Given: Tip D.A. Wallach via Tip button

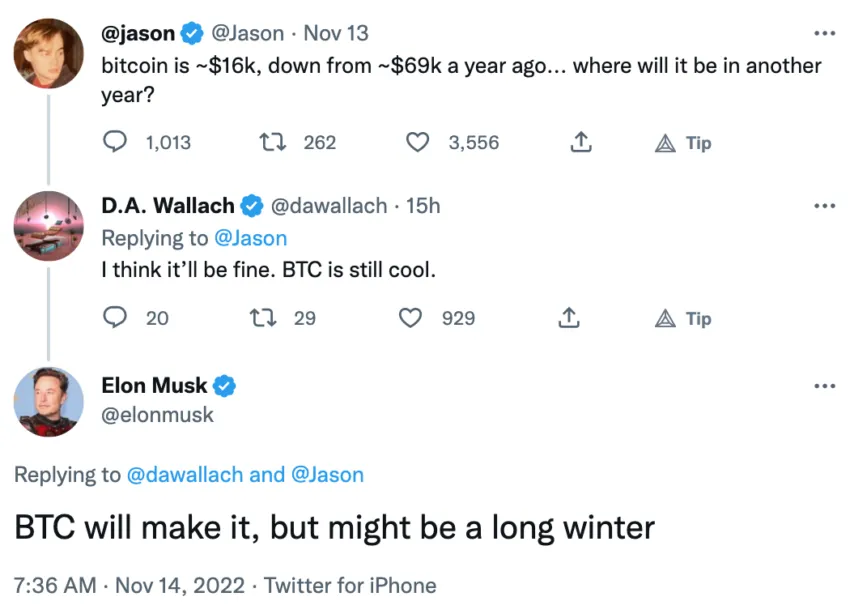Looking at the screenshot, I should 683,319.
